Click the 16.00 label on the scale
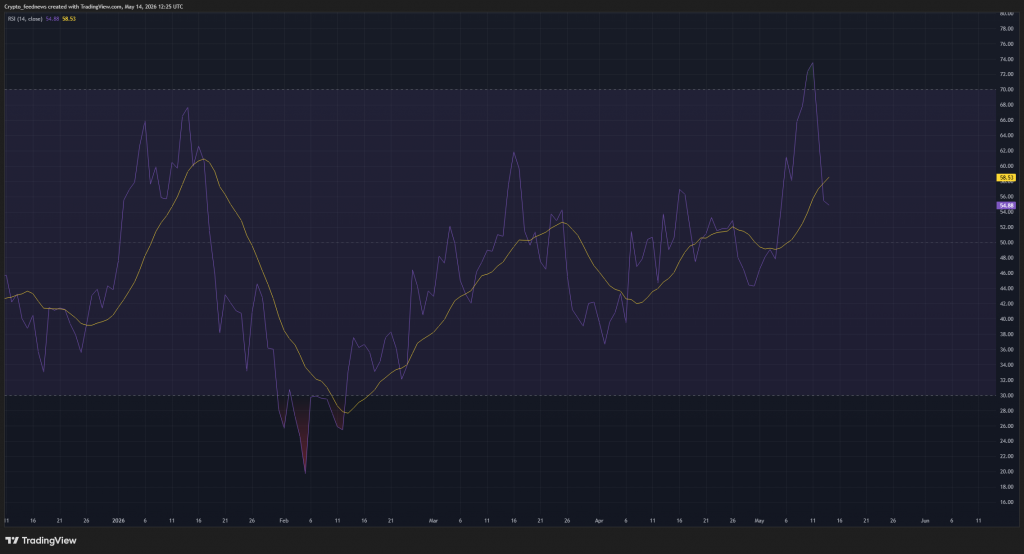The image size is (1024, 554). (x=1006, y=502)
